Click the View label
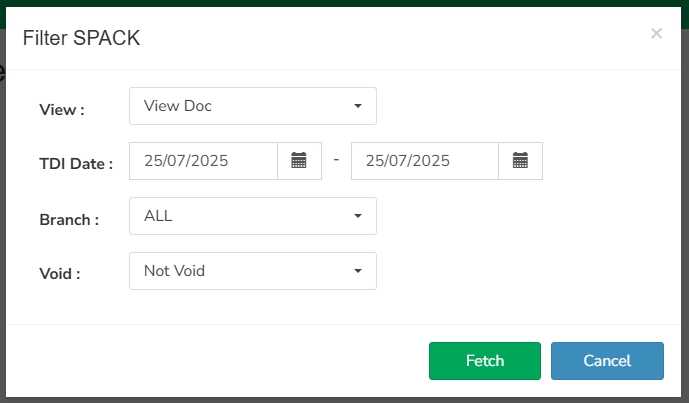This screenshot has height=403, width=689. 62,110
